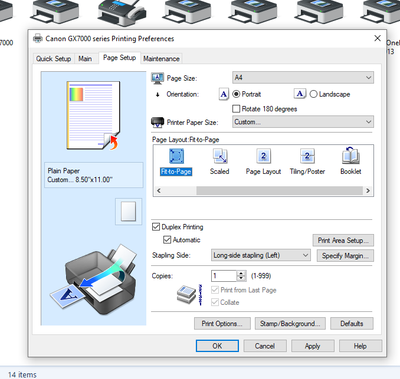Screen dimensions: 400x379
Task: Click the page layout list right scroll arrow
Action: coord(368,191)
